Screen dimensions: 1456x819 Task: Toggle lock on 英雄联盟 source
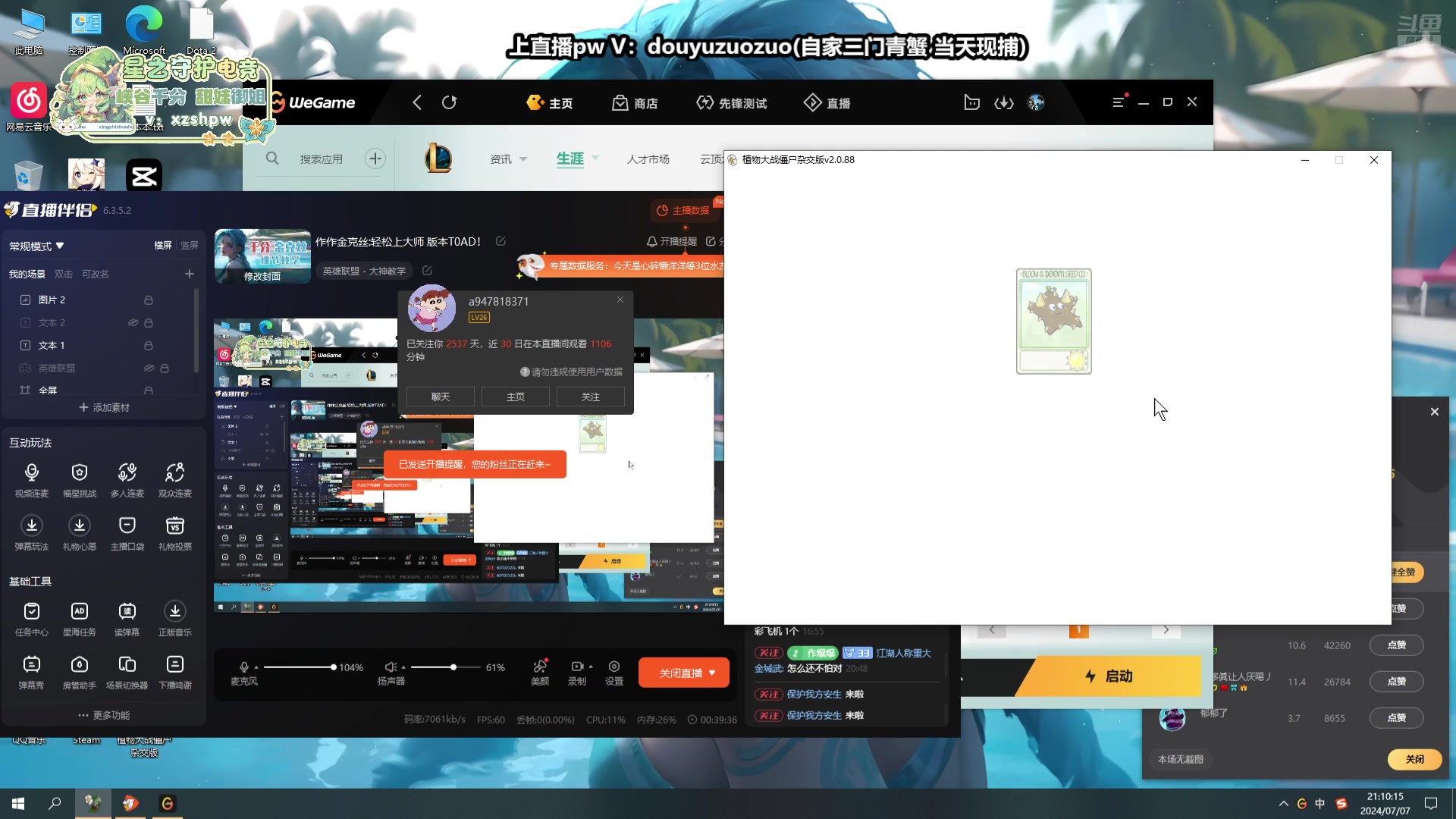click(x=165, y=368)
